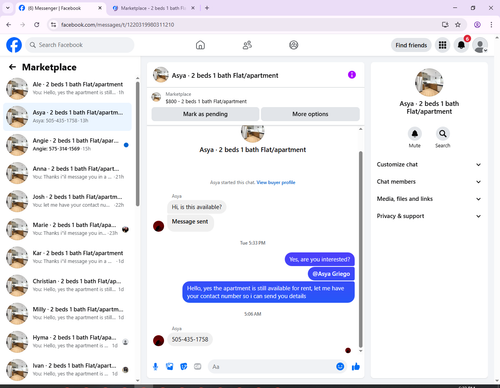Open Christian's apartment conversation
Viewport: 500px width, 388px height.
[x=67, y=285]
